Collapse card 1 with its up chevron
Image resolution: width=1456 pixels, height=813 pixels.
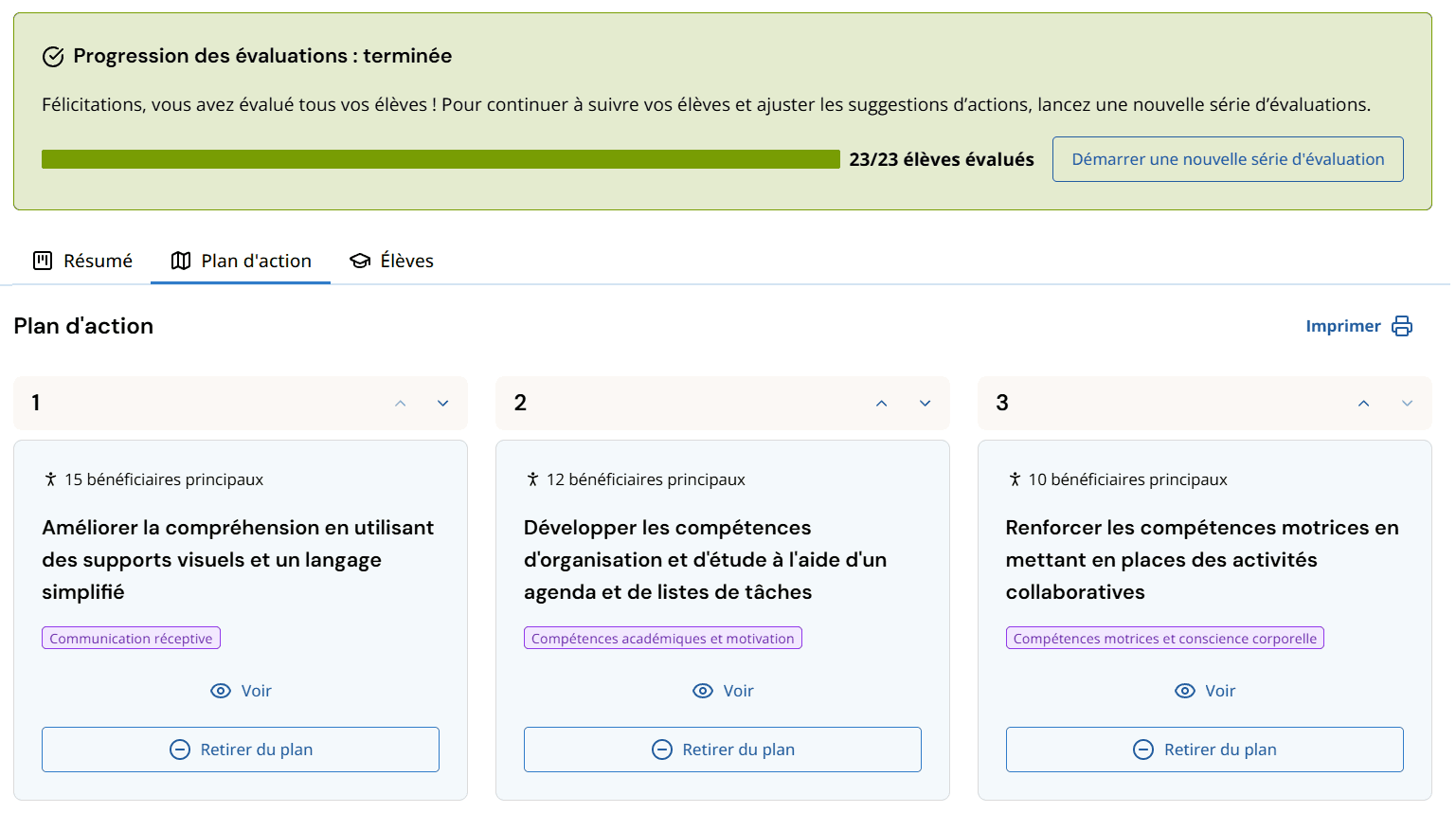(400, 403)
